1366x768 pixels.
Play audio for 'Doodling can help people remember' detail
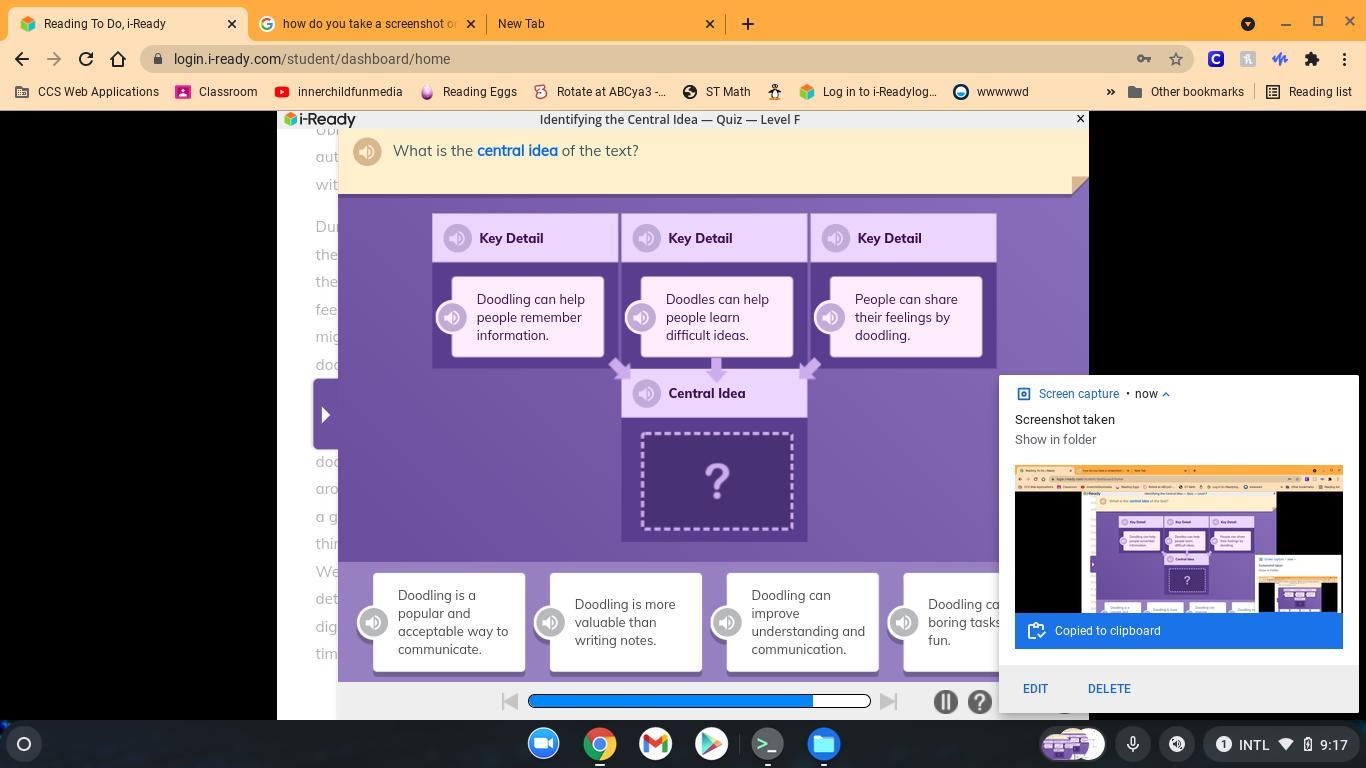pyautogui.click(x=452, y=317)
